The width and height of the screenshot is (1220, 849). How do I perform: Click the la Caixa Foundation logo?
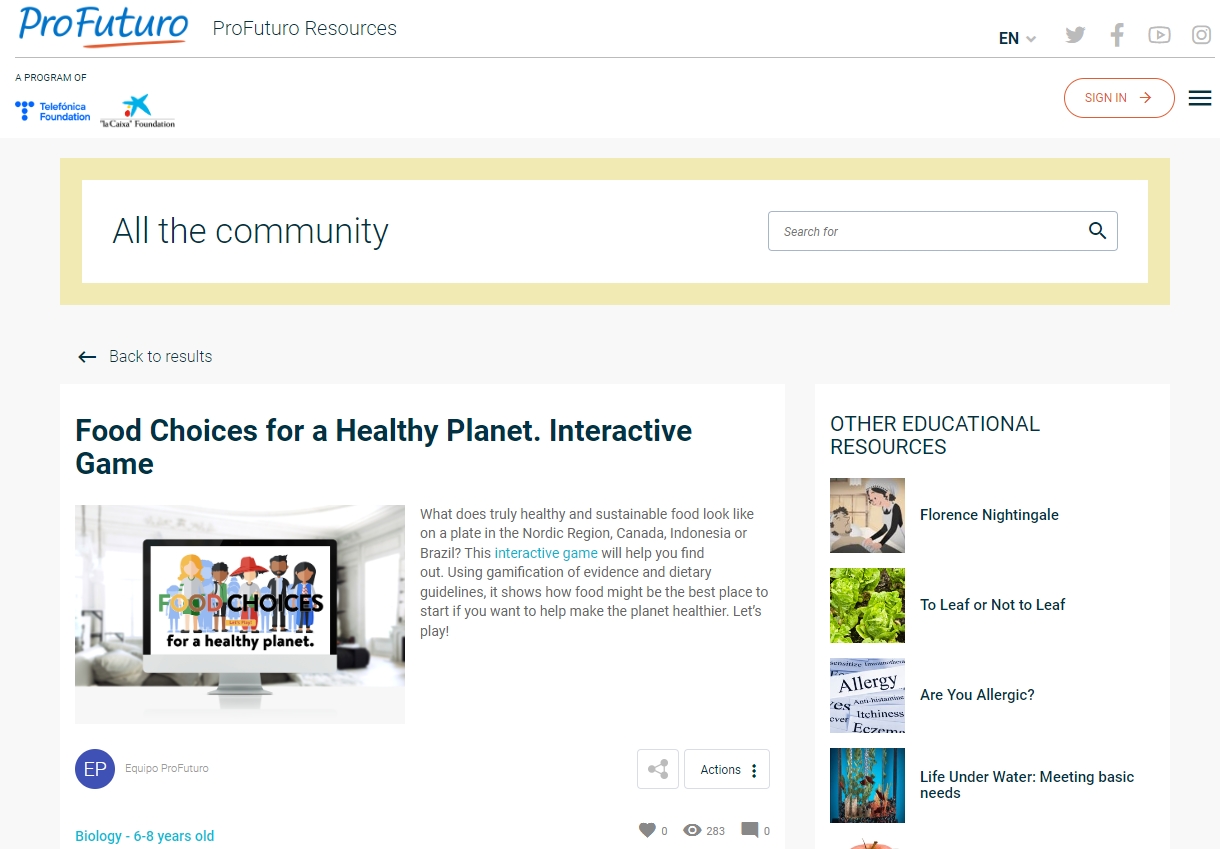pos(138,111)
